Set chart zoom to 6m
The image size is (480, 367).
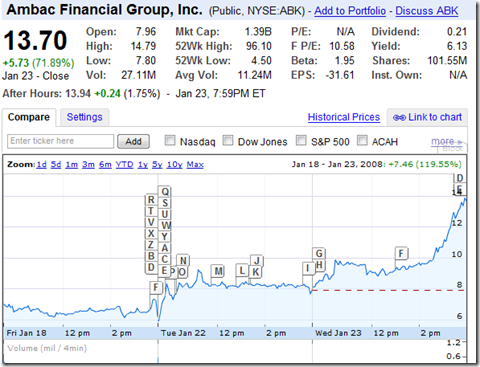coord(105,165)
